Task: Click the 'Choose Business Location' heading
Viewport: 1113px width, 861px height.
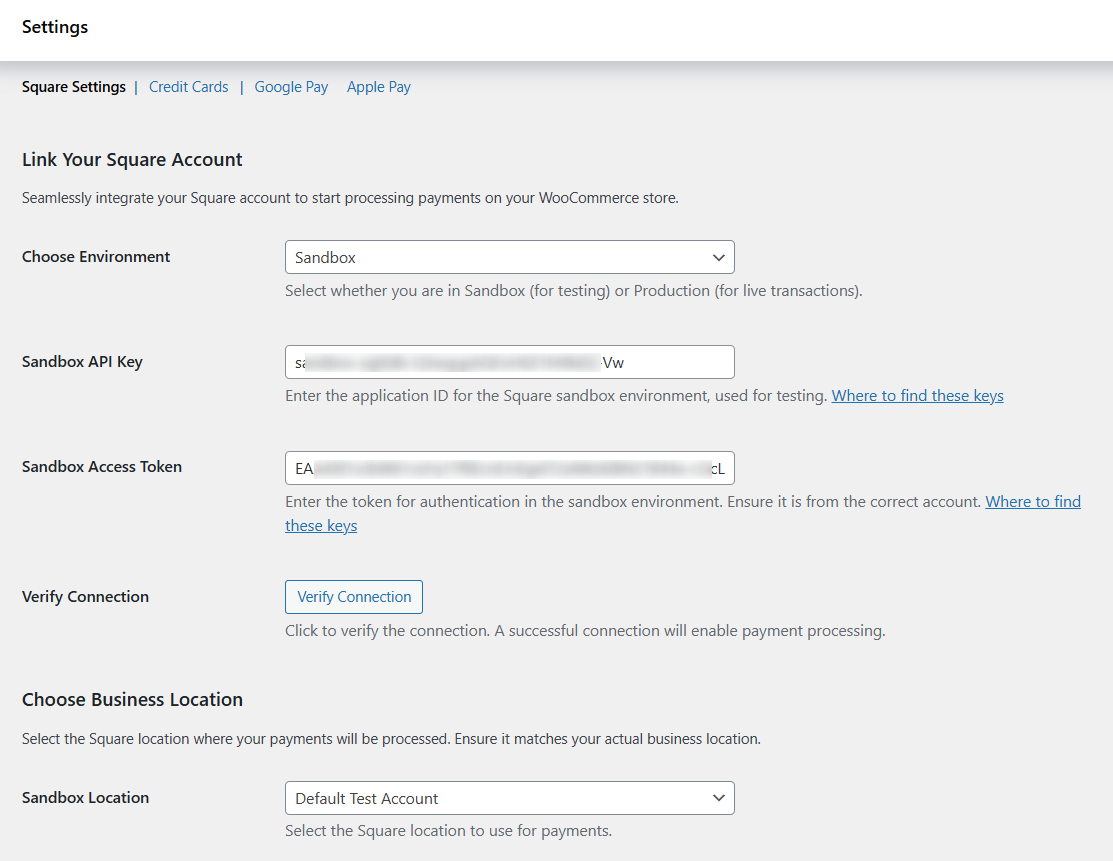Action: 132,700
